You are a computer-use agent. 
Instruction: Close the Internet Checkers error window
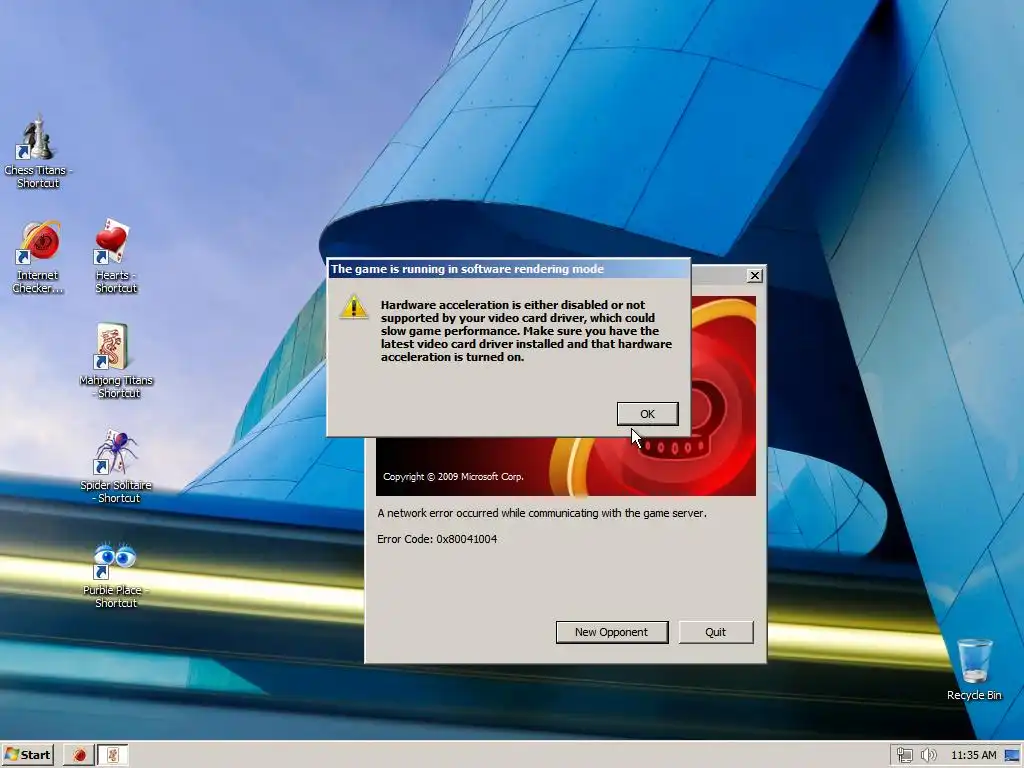754,276
